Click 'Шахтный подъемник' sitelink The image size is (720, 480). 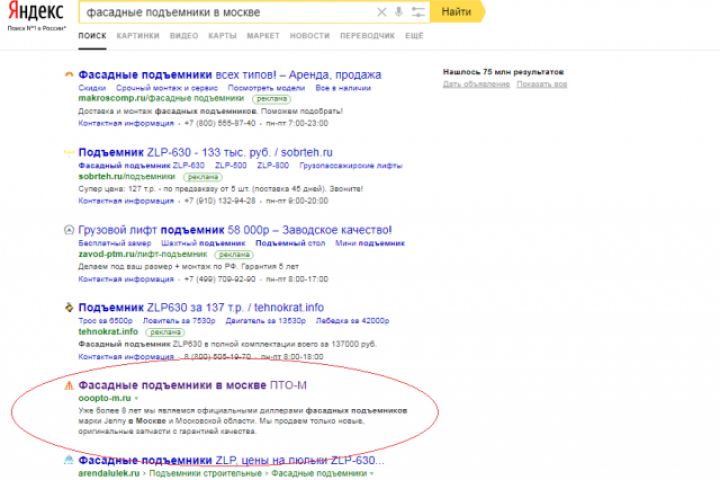[203, 243]
